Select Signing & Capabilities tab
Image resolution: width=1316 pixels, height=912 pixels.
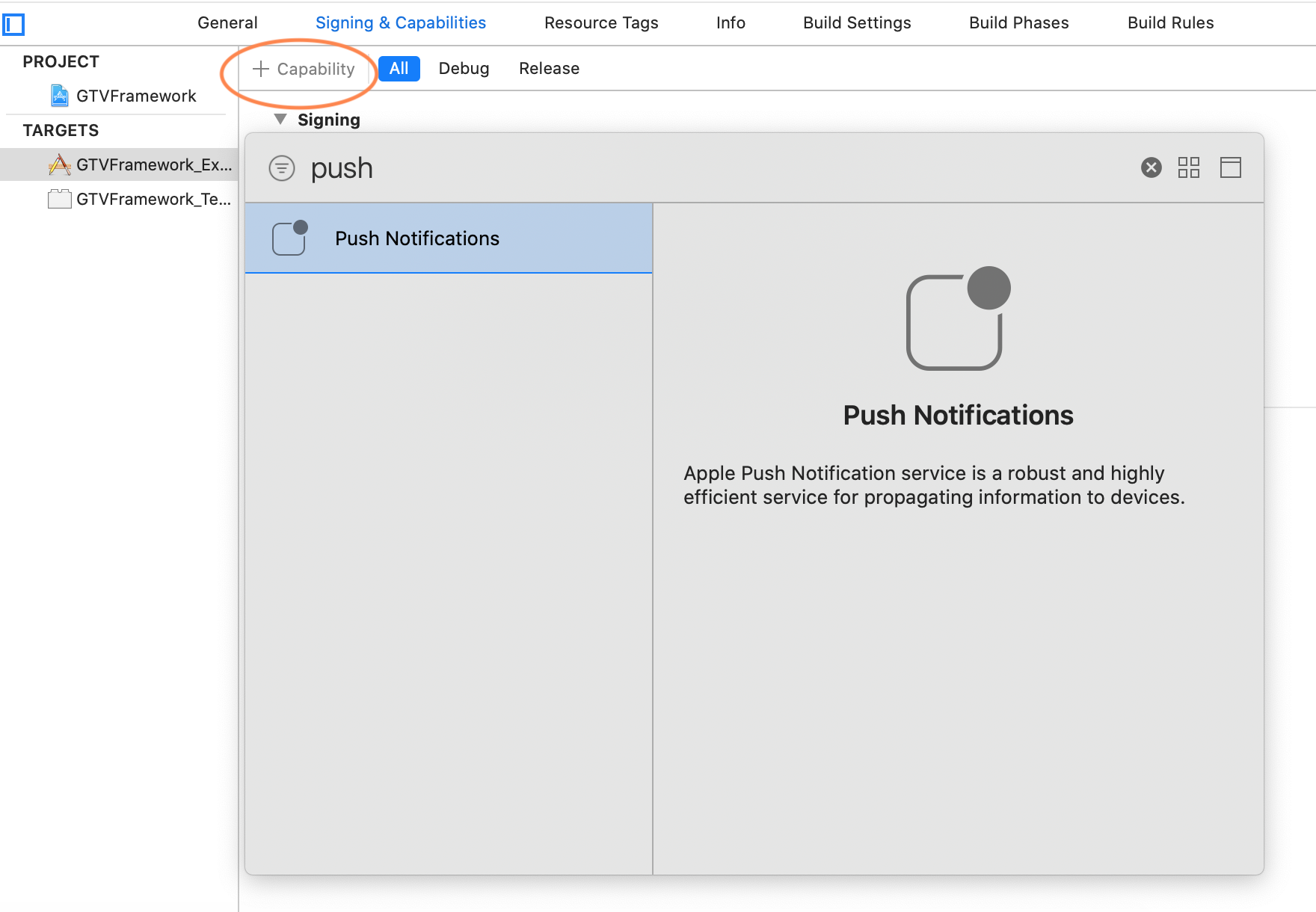401,23
